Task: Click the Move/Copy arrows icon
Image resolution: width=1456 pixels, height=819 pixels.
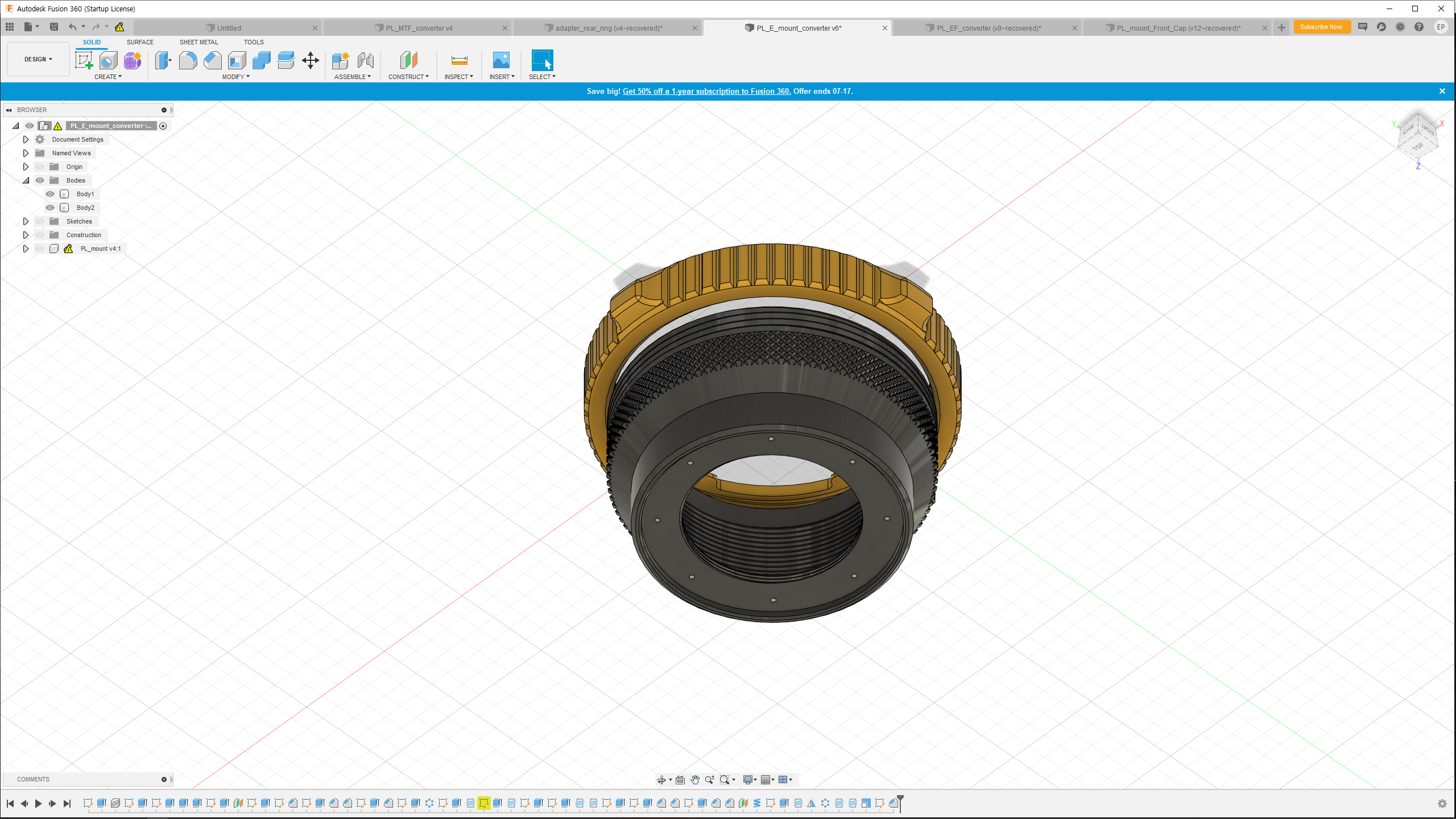Action: (x=311, y=60)
